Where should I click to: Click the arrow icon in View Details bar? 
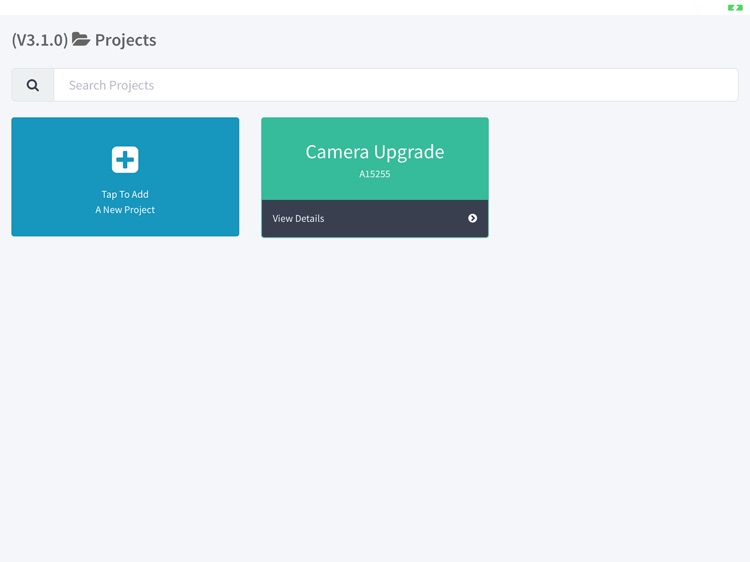(472, 218)
